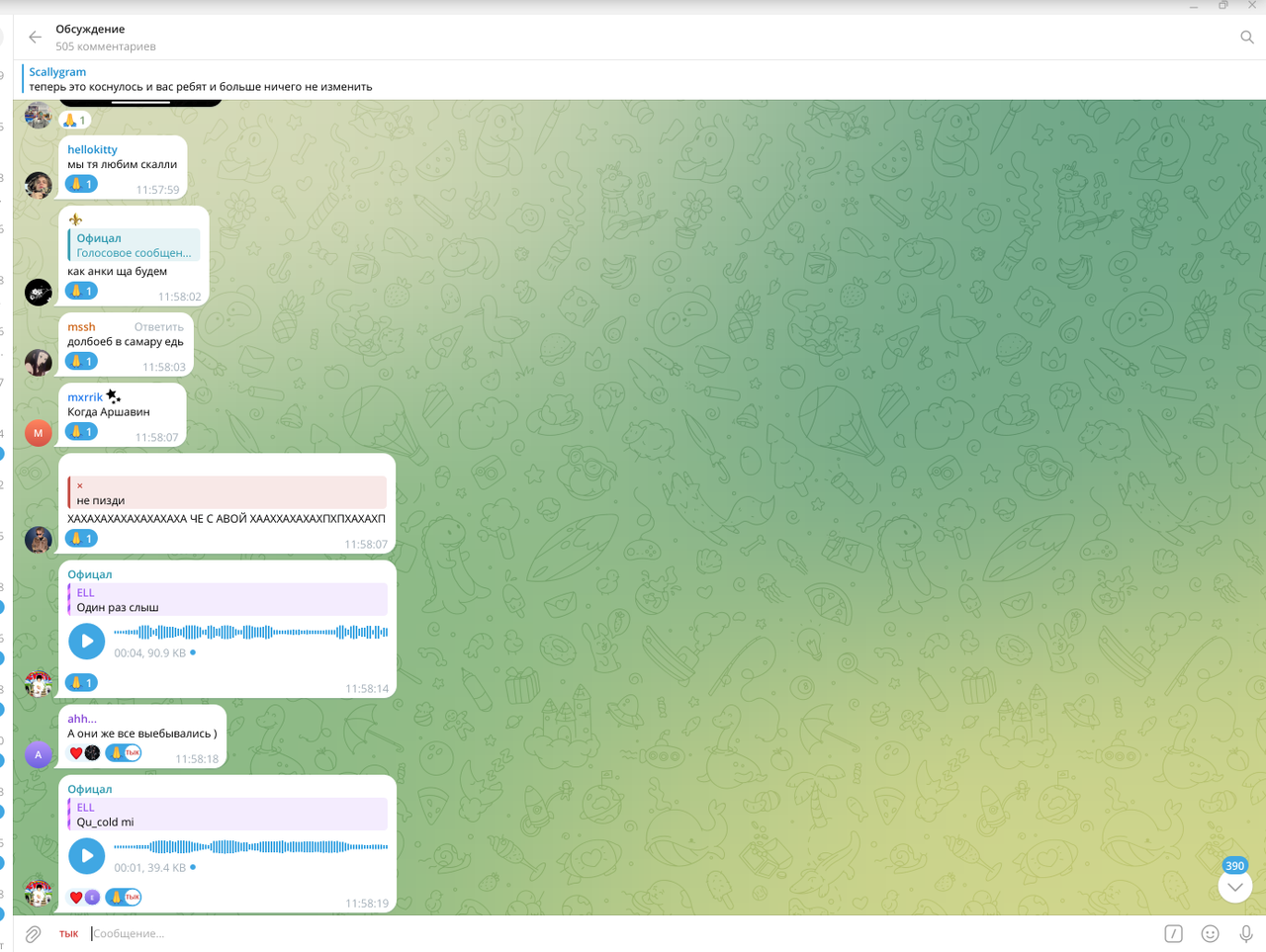The image size is (1266, 952).
Task: Toggle the 🙏 reaction on hellokitty's message
Action: tap(81, 184)
